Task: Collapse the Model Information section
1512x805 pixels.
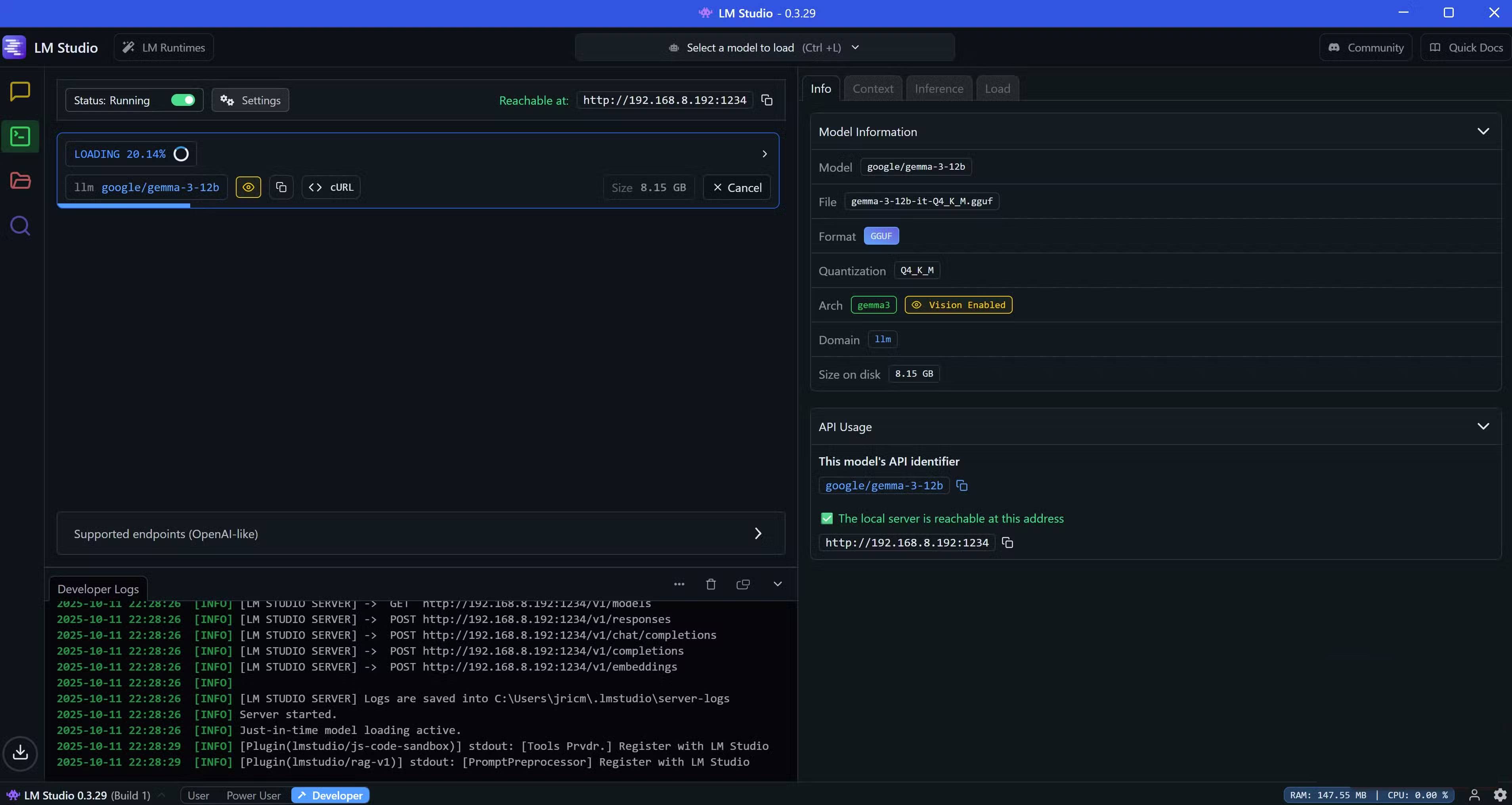Action: point(1483,132)
